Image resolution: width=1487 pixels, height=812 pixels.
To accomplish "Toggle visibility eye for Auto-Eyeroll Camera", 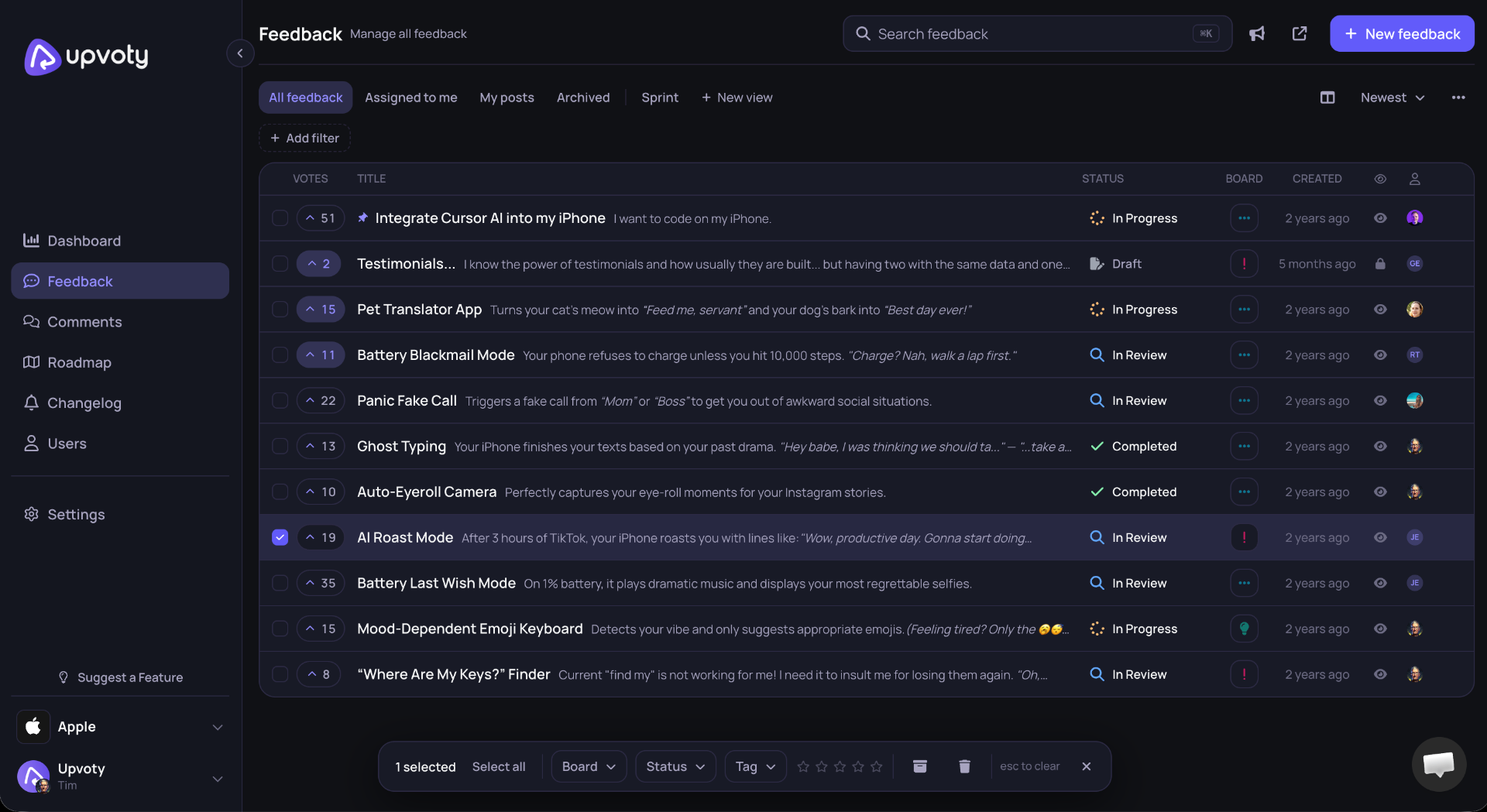I will (x=1380, y=492).
